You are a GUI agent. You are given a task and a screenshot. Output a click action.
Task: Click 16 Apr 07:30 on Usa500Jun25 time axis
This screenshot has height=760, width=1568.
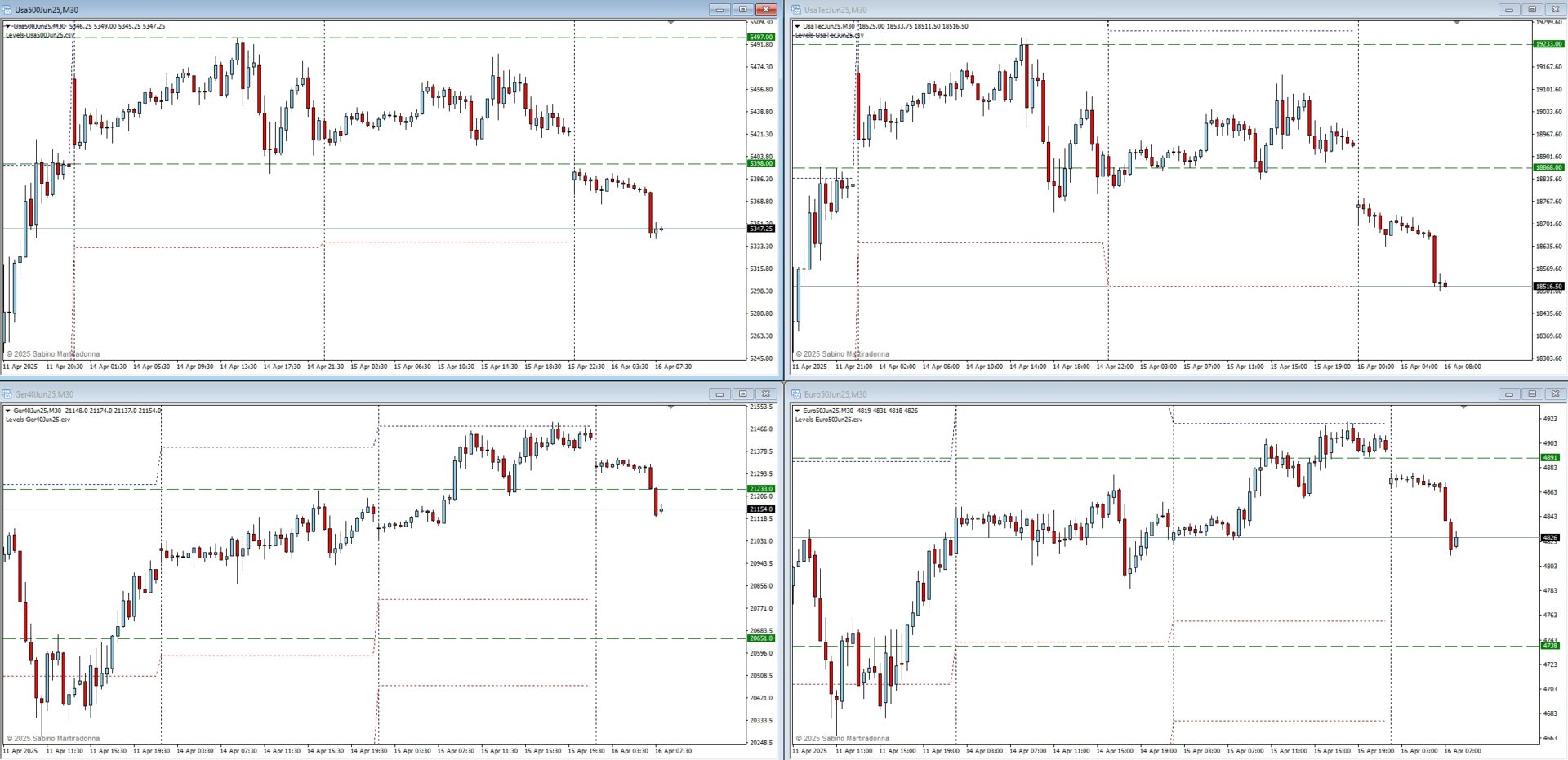click(x=673, y=367)
